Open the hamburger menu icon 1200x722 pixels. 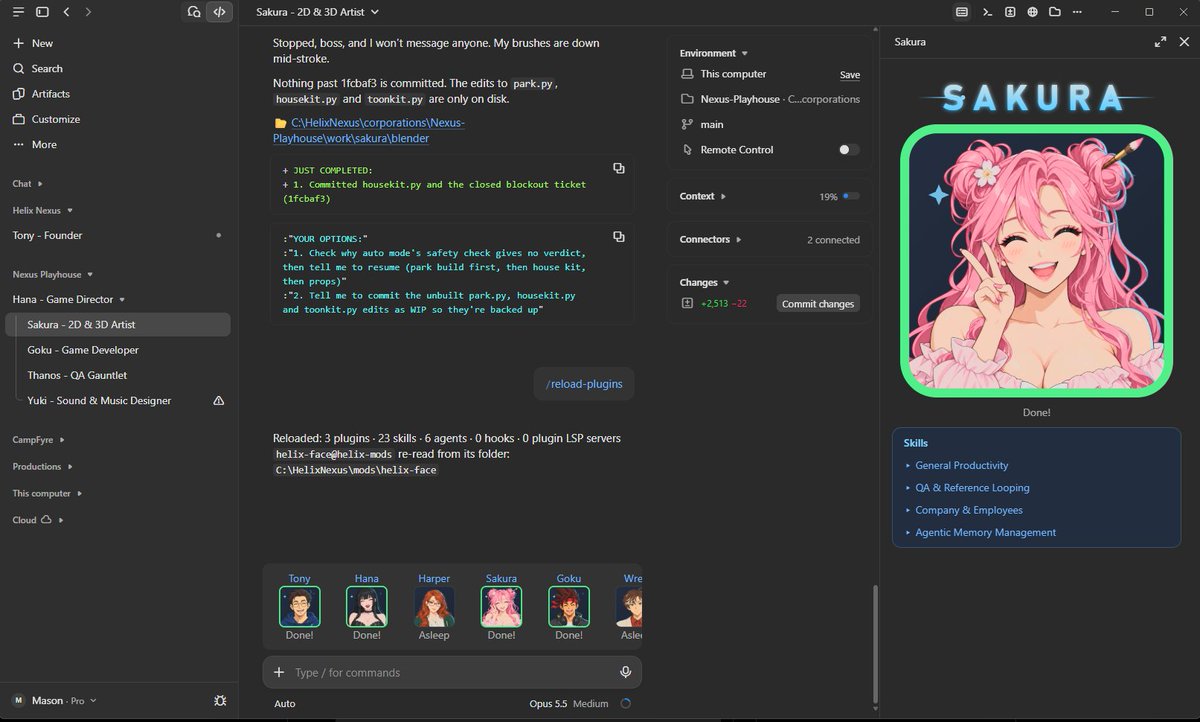coord(18,12)
